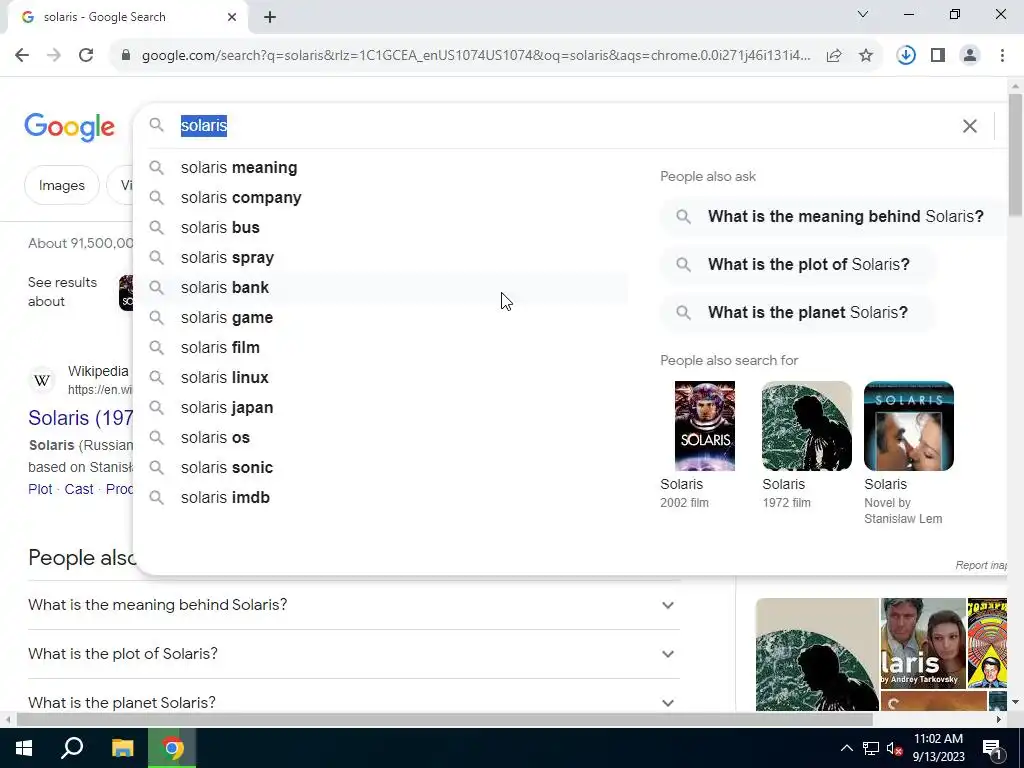This screenshot has width=1024, height=768.
Task: Click the share page icon in address bar
Action: pyautogui.click(x=834, y=56)
